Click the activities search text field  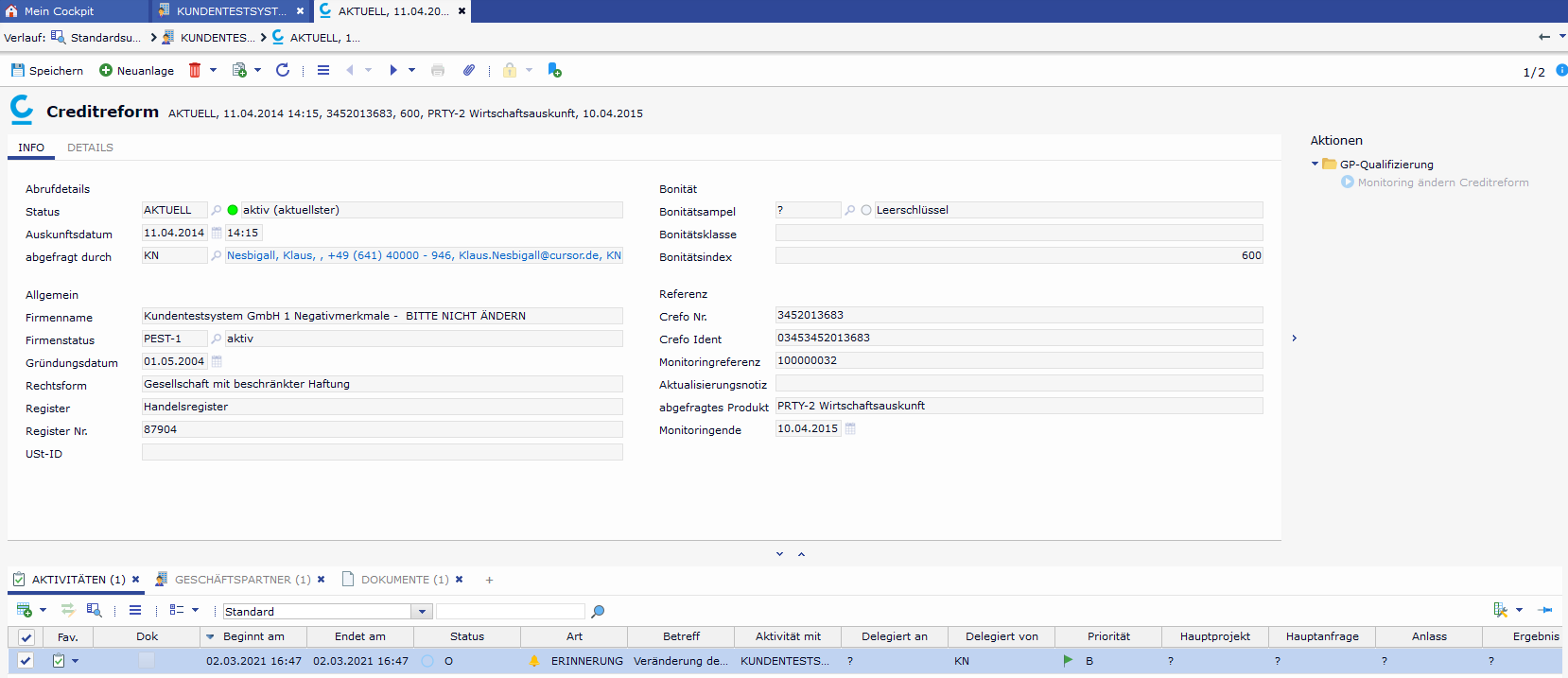(x=511, y=612)
